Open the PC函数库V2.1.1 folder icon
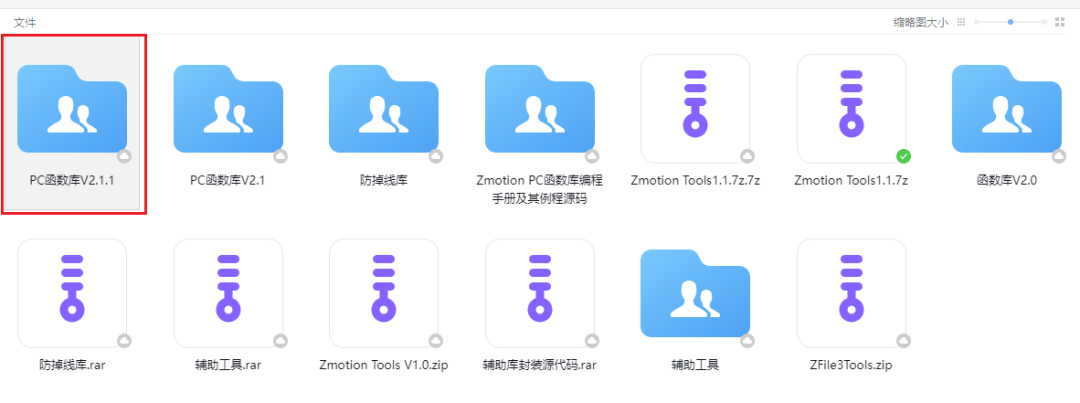 72,108
